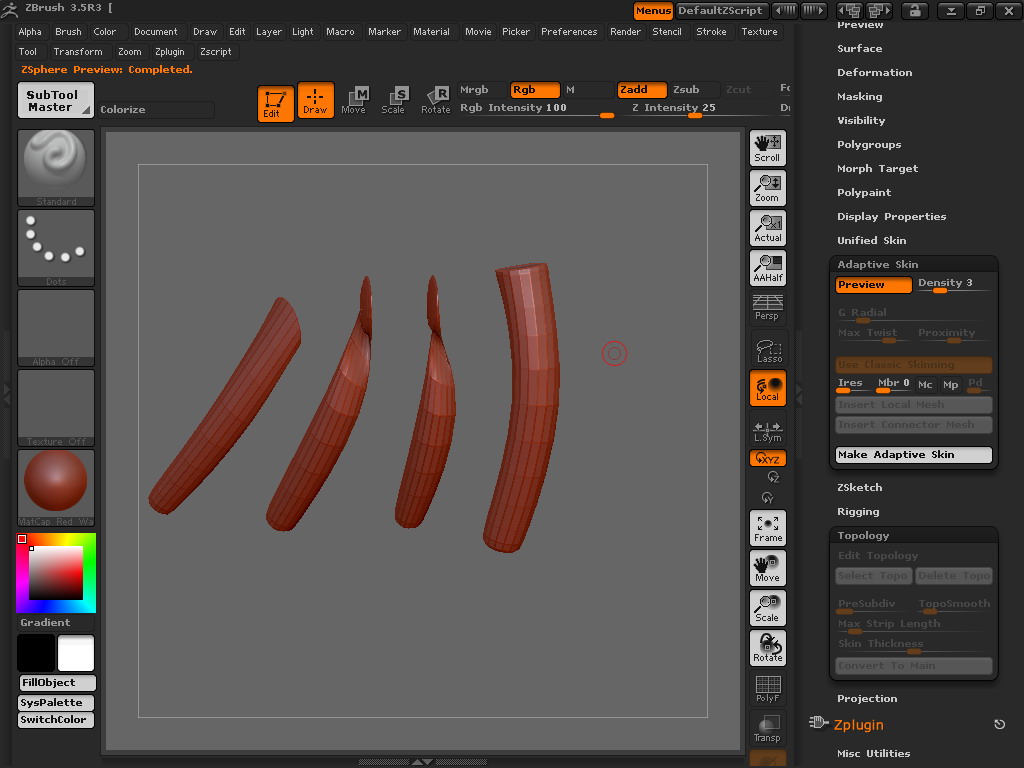Select the Zoom canvas icon

(767, 188)
